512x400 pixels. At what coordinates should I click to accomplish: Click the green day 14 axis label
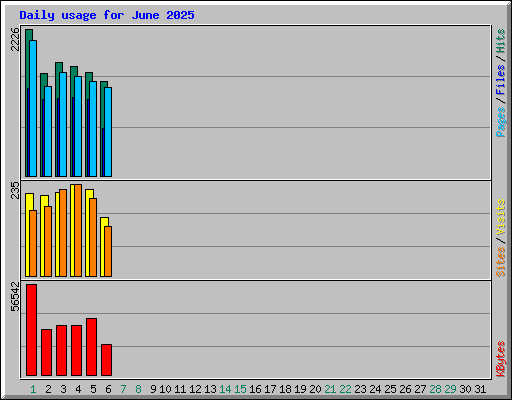[225, 389]
